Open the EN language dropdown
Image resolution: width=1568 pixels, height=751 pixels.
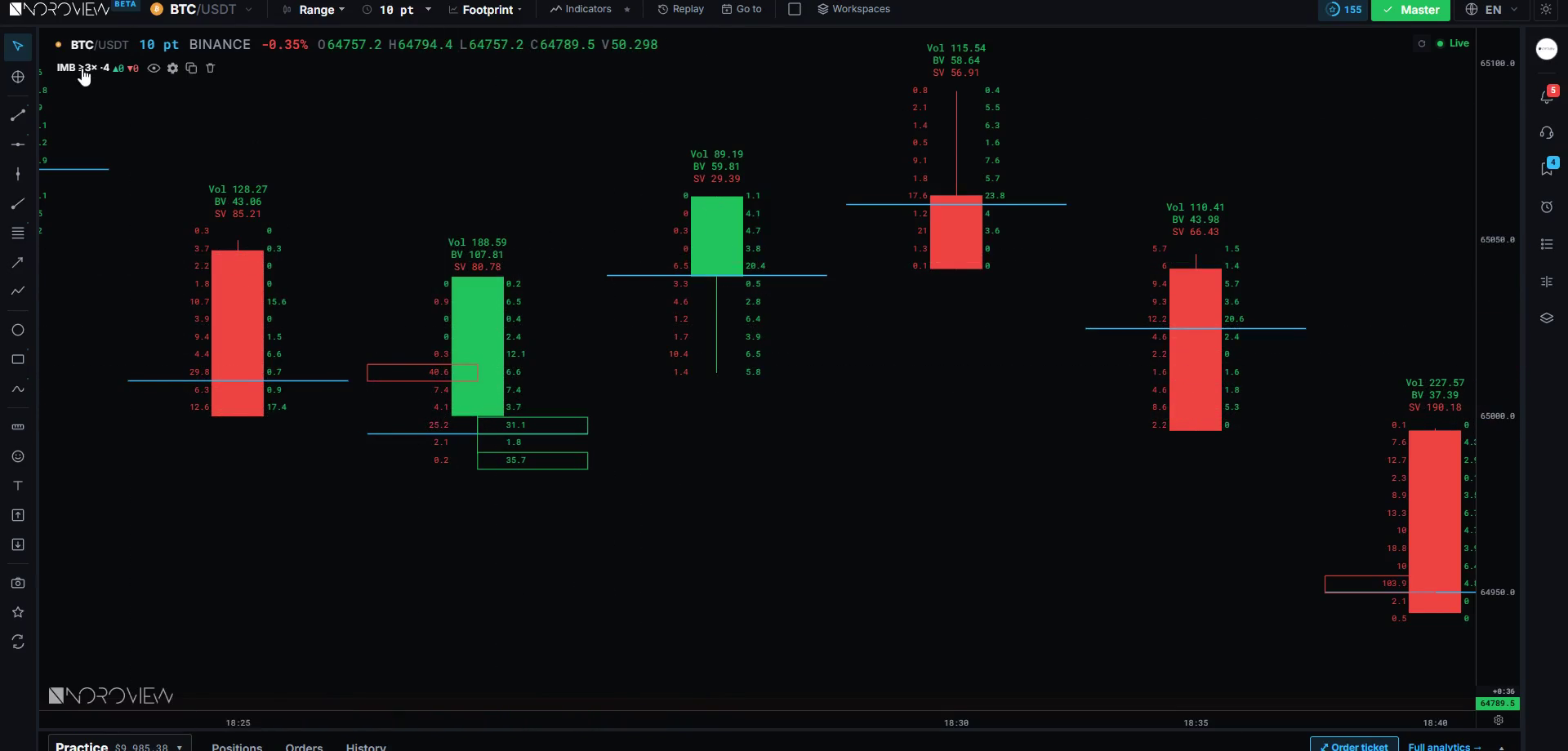[1491, 10]
